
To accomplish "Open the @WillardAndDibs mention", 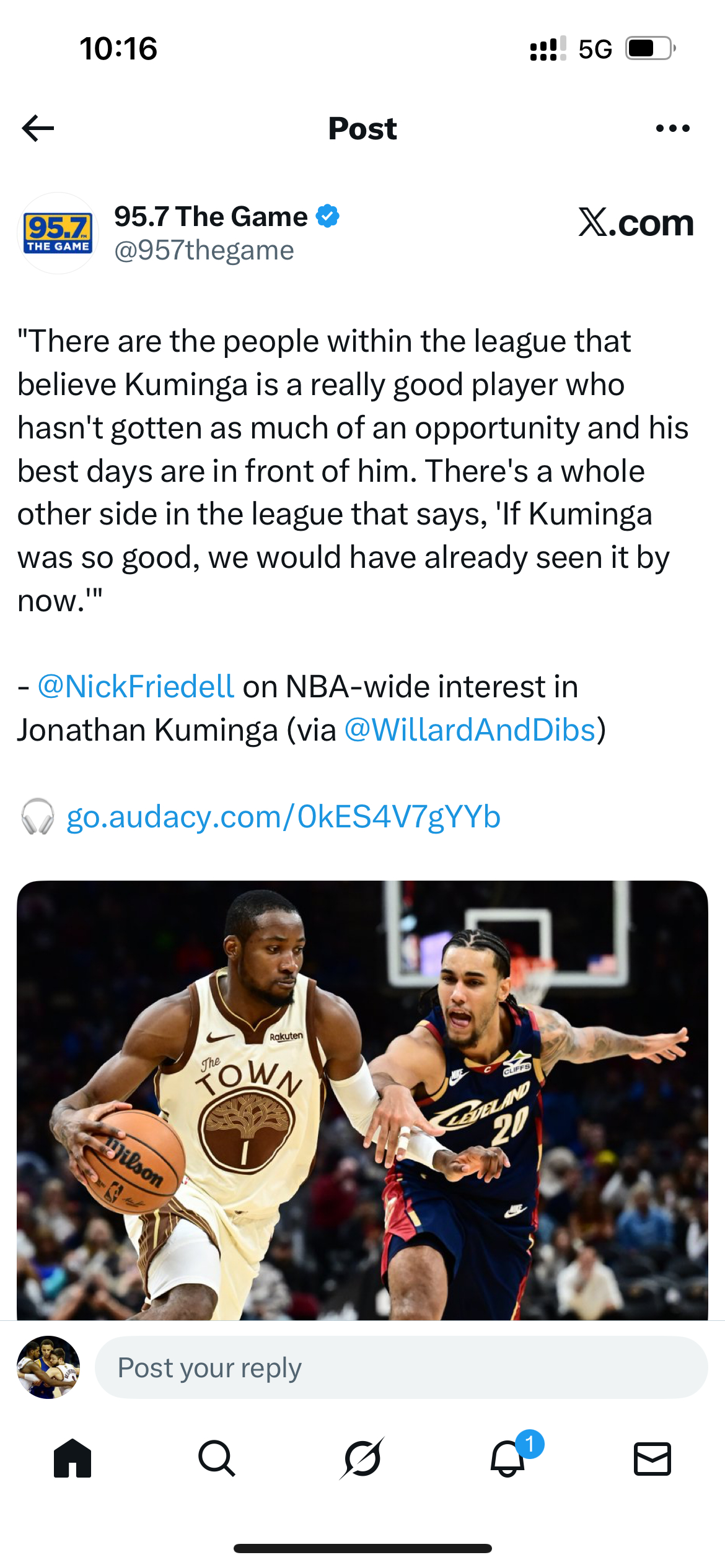I will point(470,730).
